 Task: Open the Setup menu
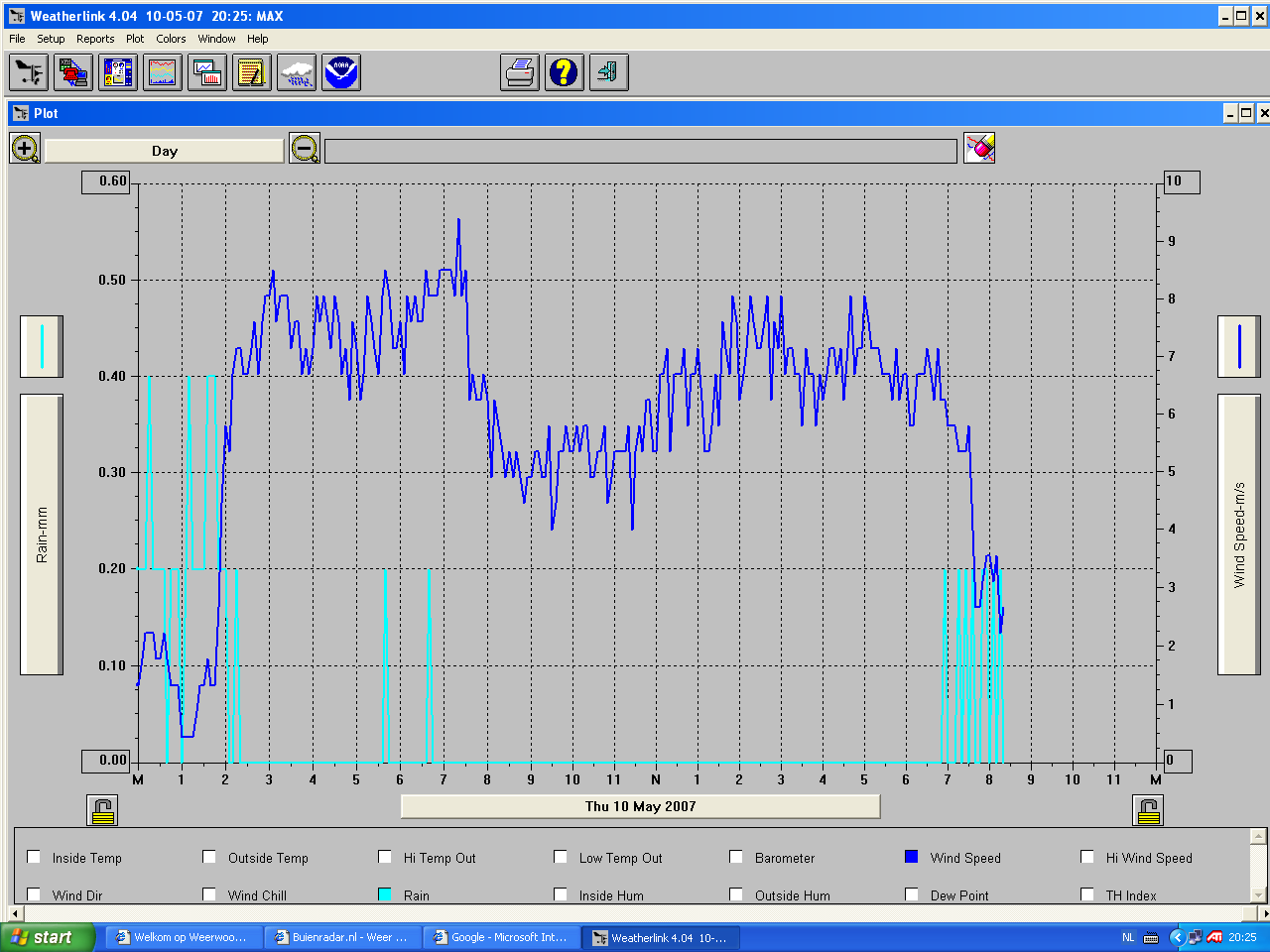click(51, 39)
